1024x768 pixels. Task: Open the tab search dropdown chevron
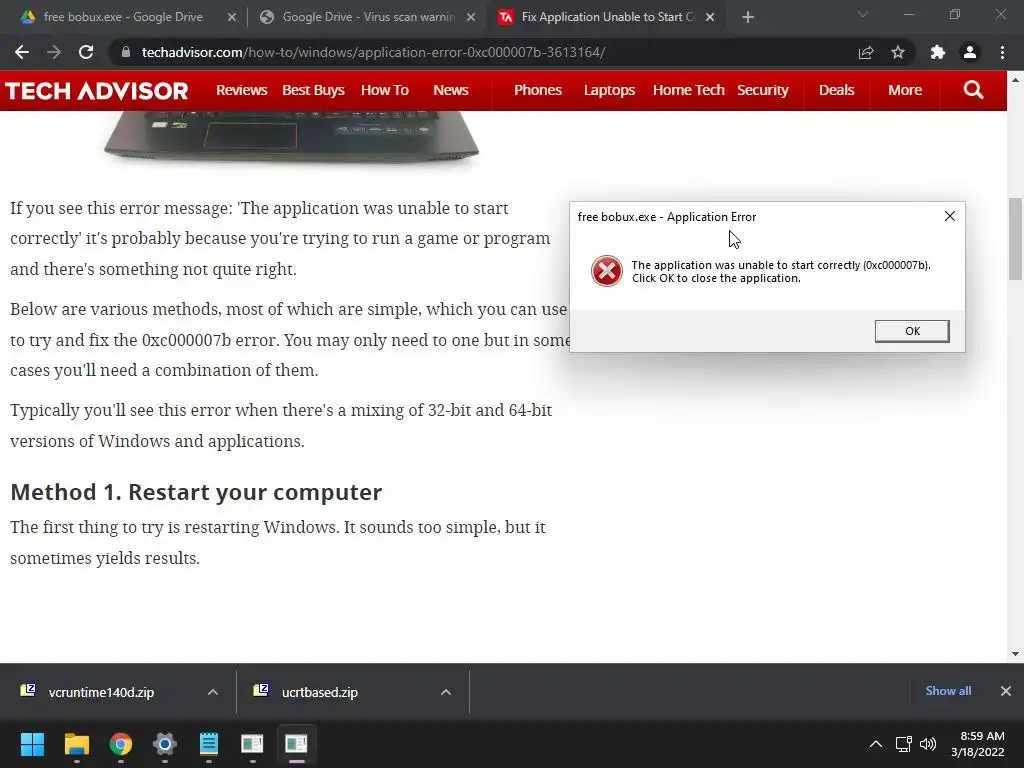click(863, 14)
